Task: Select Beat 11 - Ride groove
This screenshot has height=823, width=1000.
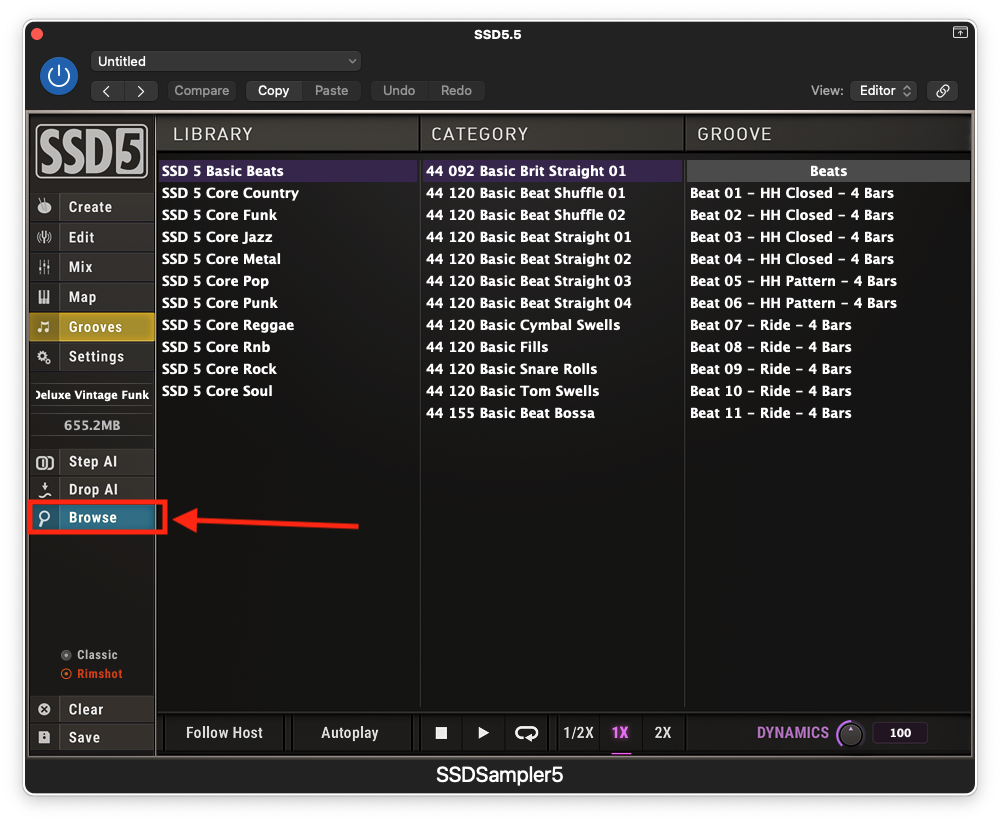Action: point(828,413)
